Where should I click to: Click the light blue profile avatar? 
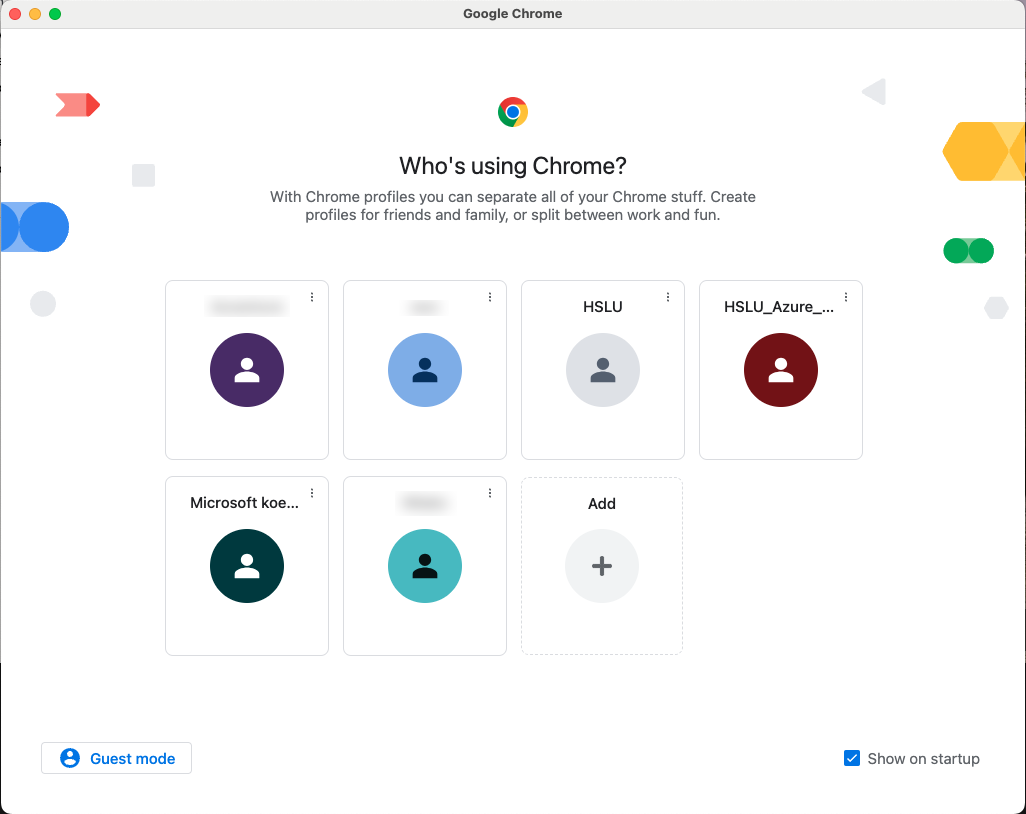click(425, 370)
